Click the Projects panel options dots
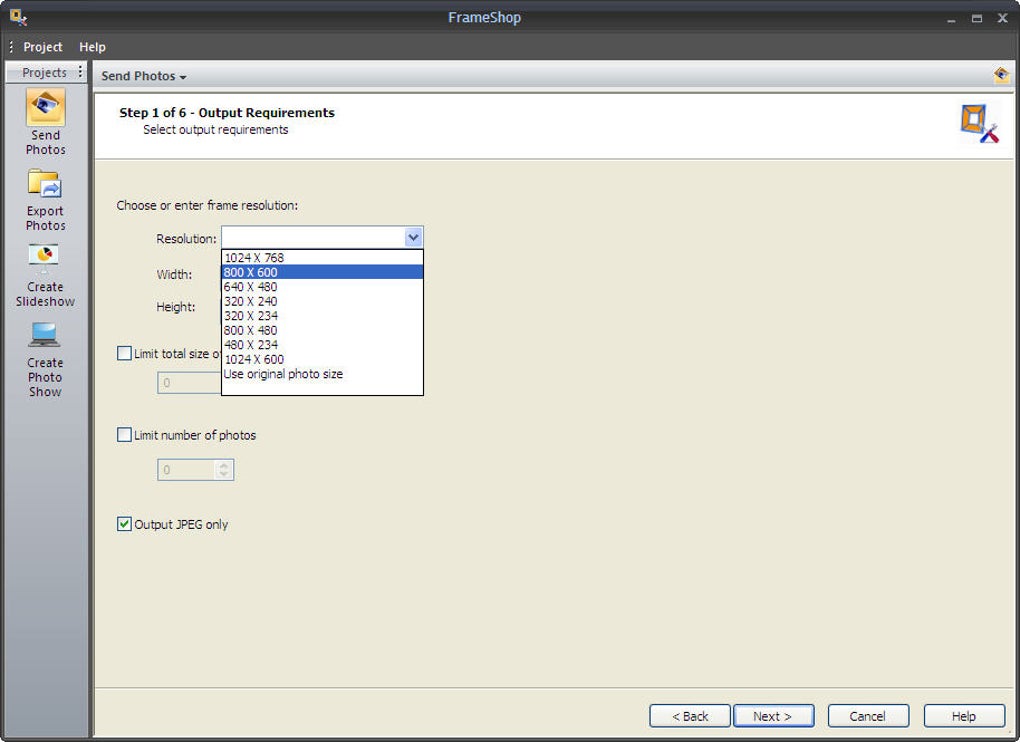1020x742 pixels. 80,72
